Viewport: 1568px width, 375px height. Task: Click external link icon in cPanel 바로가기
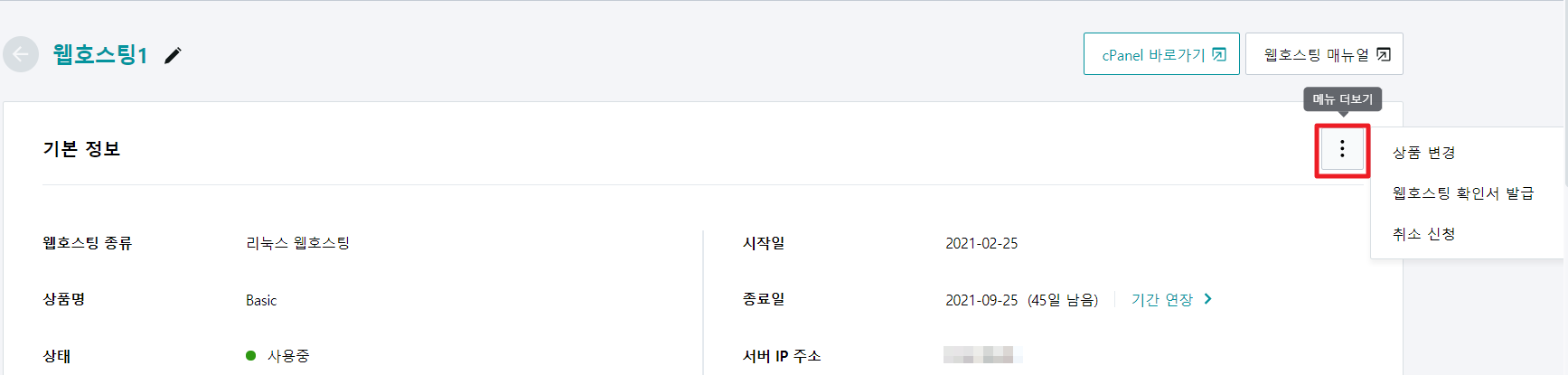tap(1219, 54)
